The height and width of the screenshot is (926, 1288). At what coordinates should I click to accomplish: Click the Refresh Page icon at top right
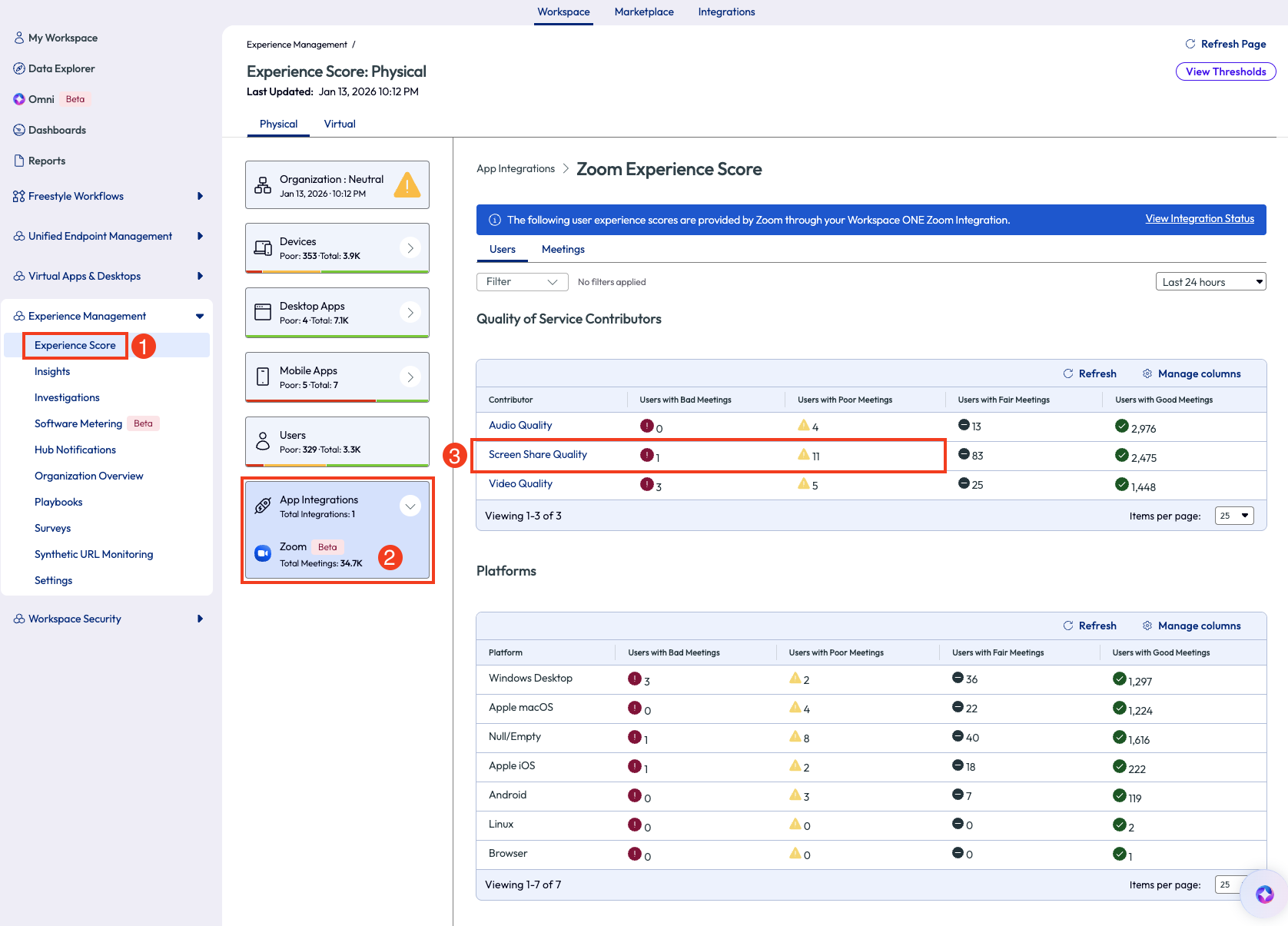(1190, 44)
